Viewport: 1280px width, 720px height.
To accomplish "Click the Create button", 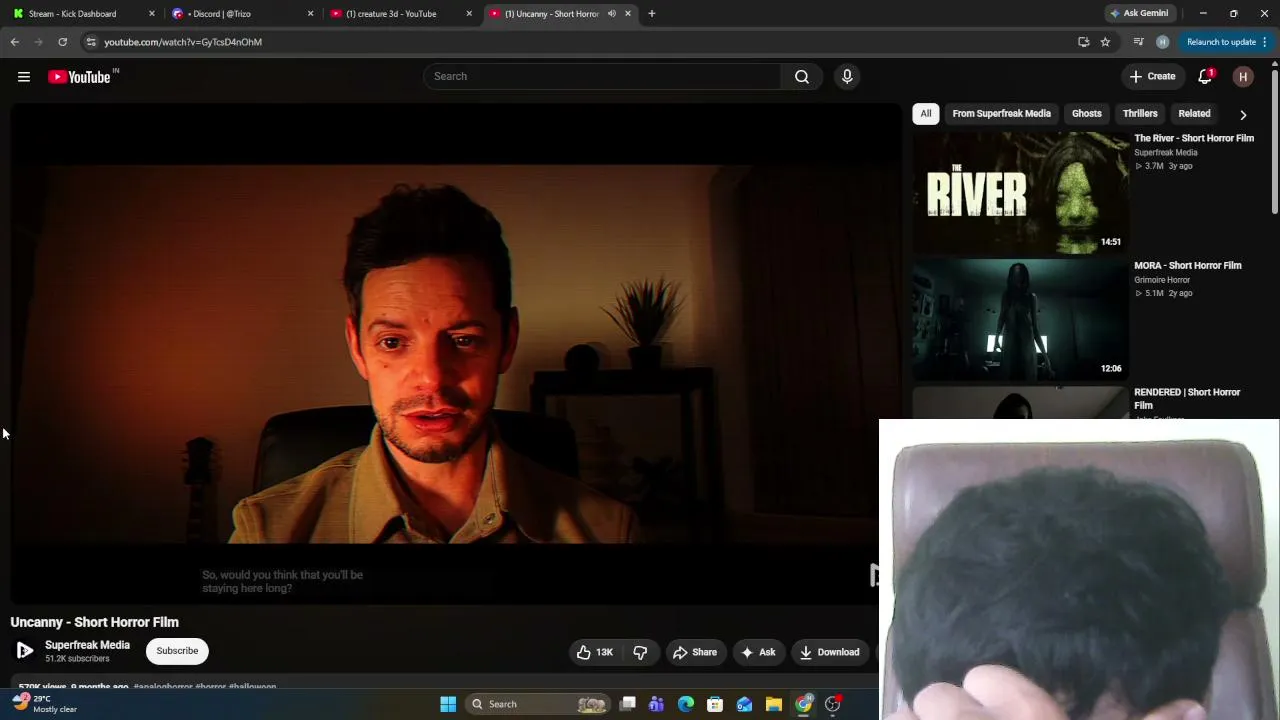I will point(1152,77).
